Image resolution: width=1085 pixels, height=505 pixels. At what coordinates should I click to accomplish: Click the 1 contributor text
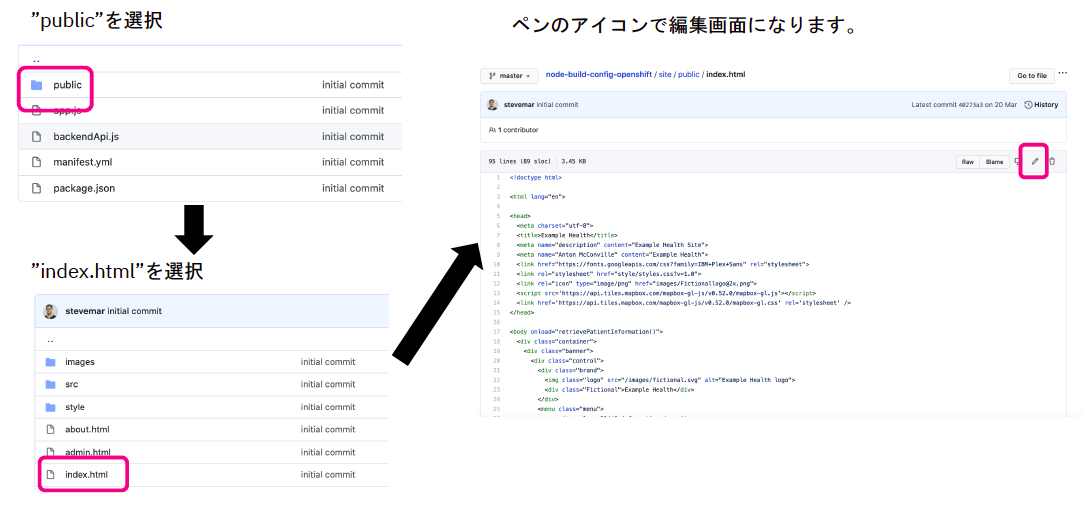click(x=518, y=129)
